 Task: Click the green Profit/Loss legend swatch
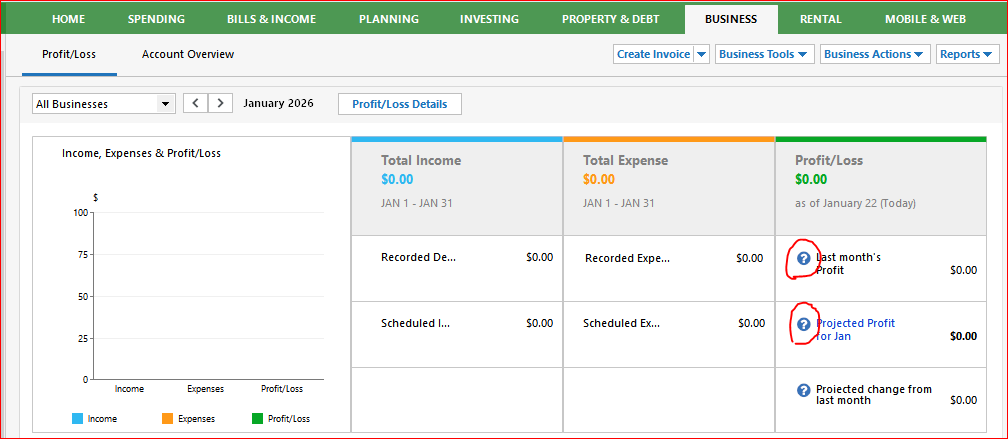257,419
